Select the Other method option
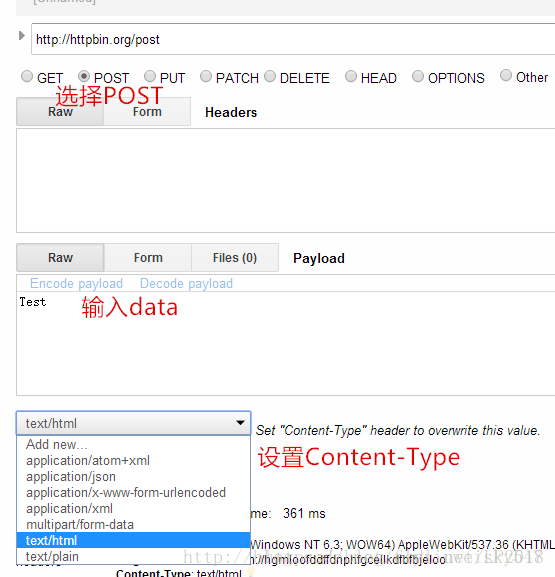This screenshot has height=577, width=555. pos(506,75)
